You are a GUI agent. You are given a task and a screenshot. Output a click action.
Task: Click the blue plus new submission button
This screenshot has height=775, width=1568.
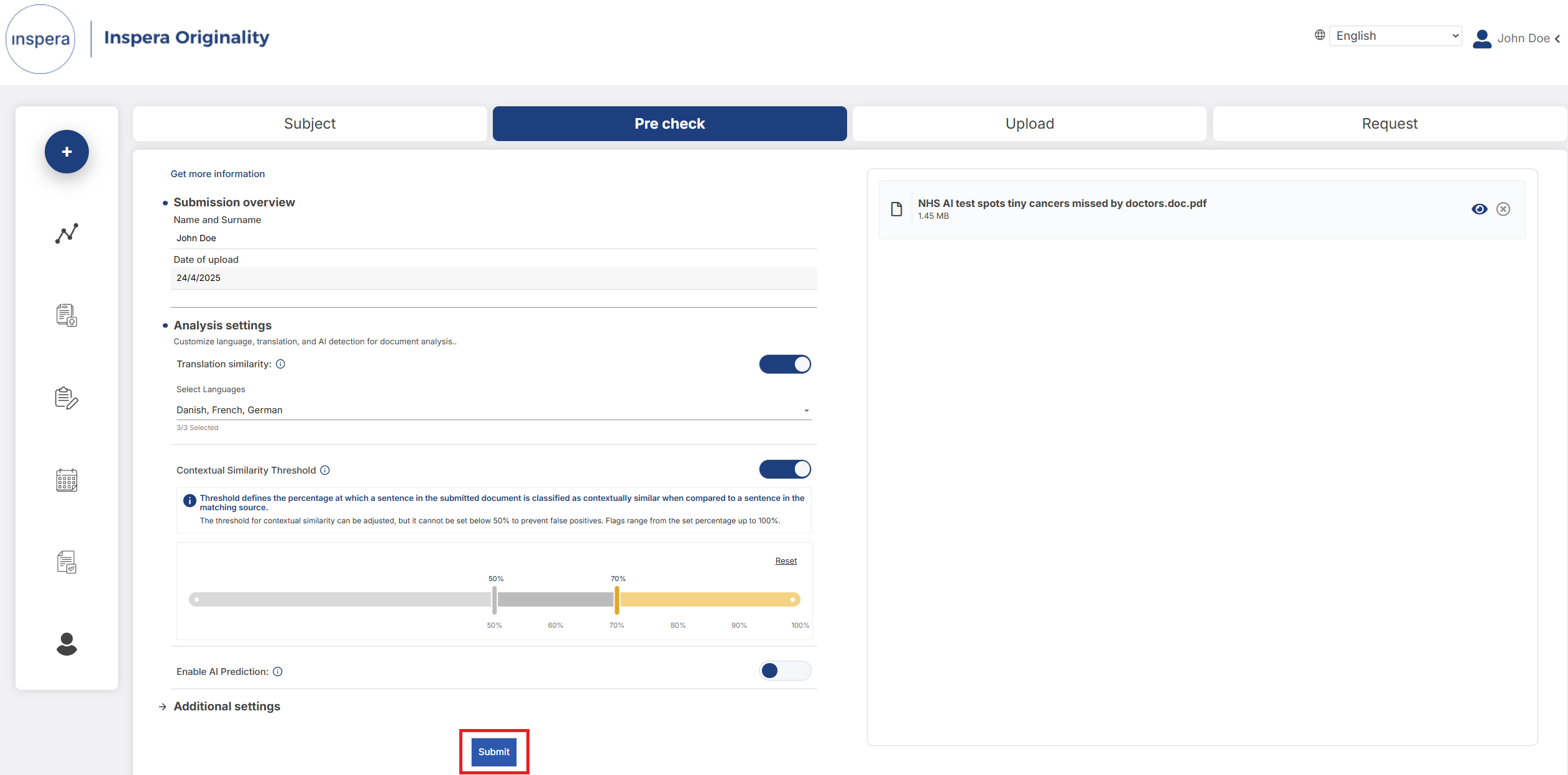[x=66, y=152]
